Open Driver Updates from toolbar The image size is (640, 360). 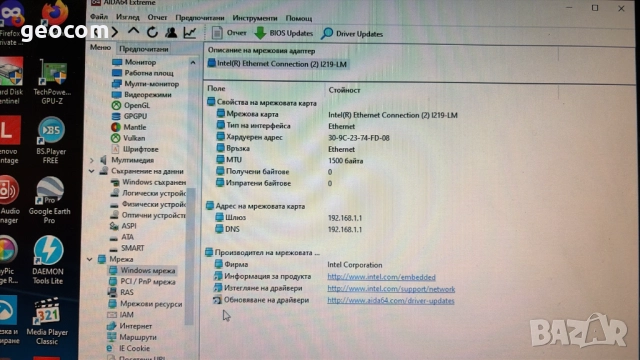[352, 34]
